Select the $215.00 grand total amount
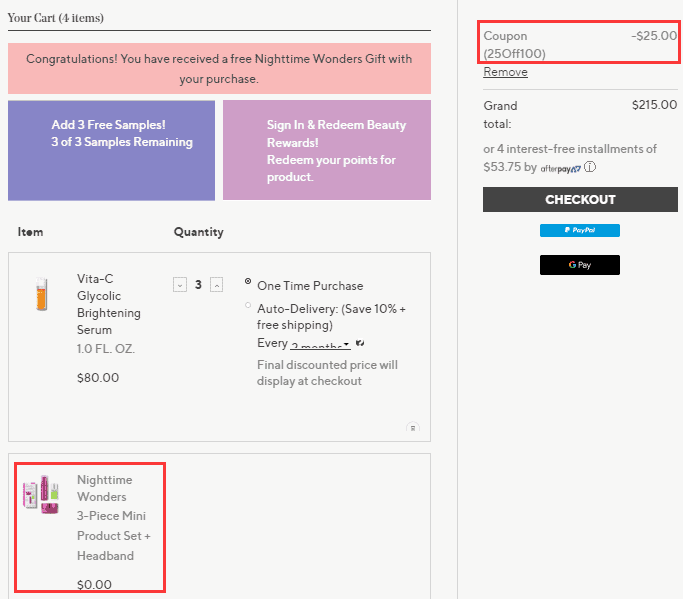This screenshot has width=683, height=599. [x=654, y=105]
